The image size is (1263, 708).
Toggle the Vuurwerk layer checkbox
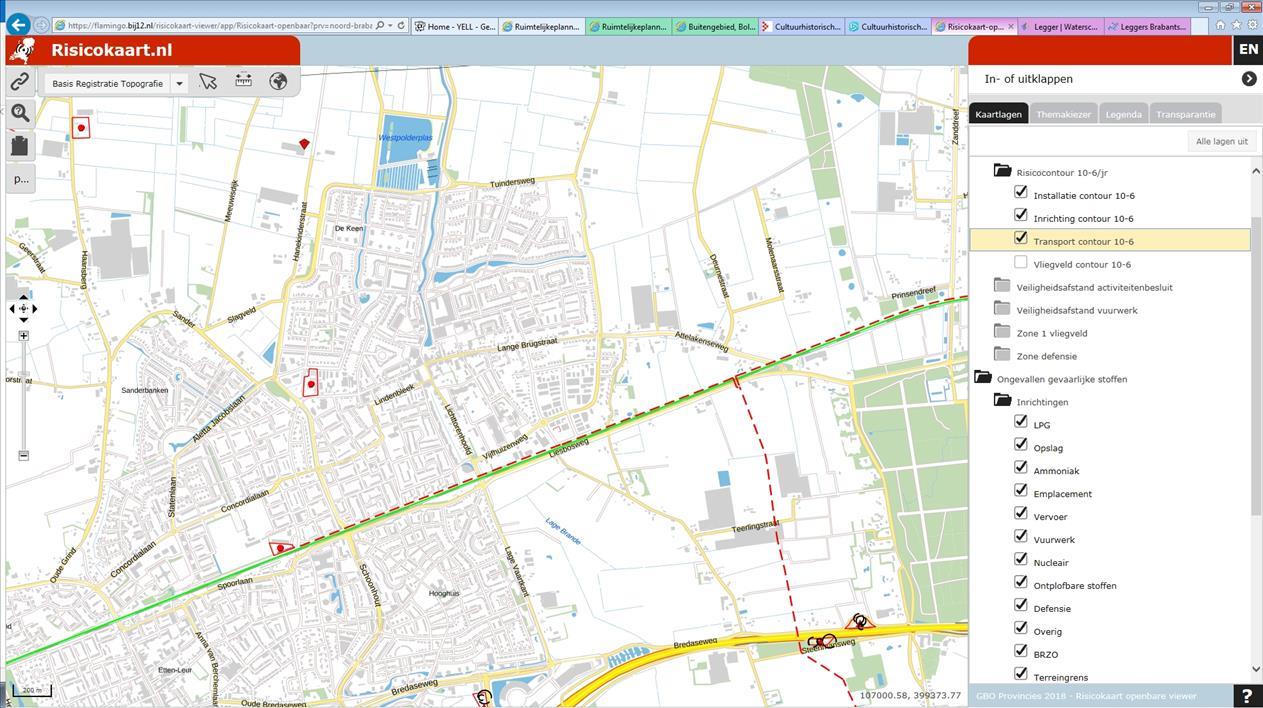click(x=1020, y=537)
